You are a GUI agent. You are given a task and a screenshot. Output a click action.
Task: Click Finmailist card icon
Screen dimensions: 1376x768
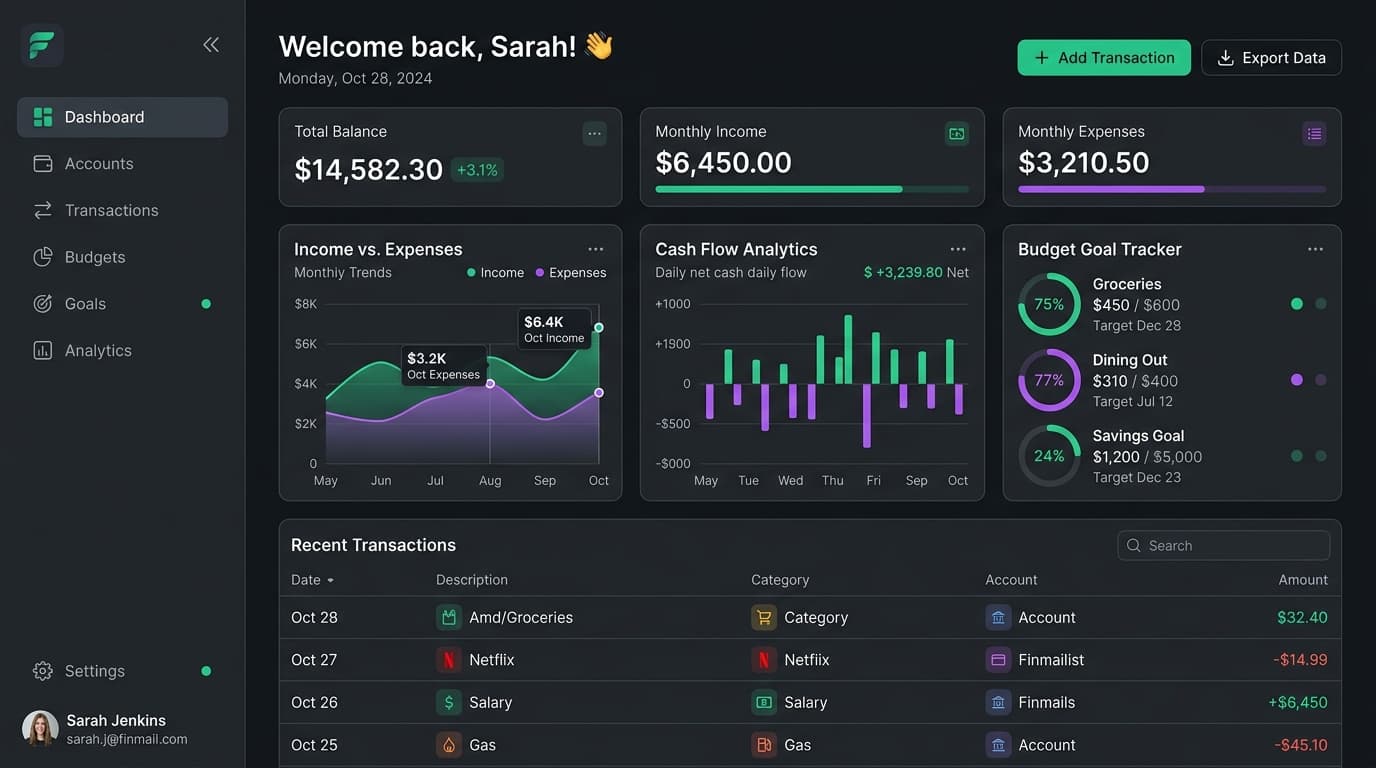[998, 660]
